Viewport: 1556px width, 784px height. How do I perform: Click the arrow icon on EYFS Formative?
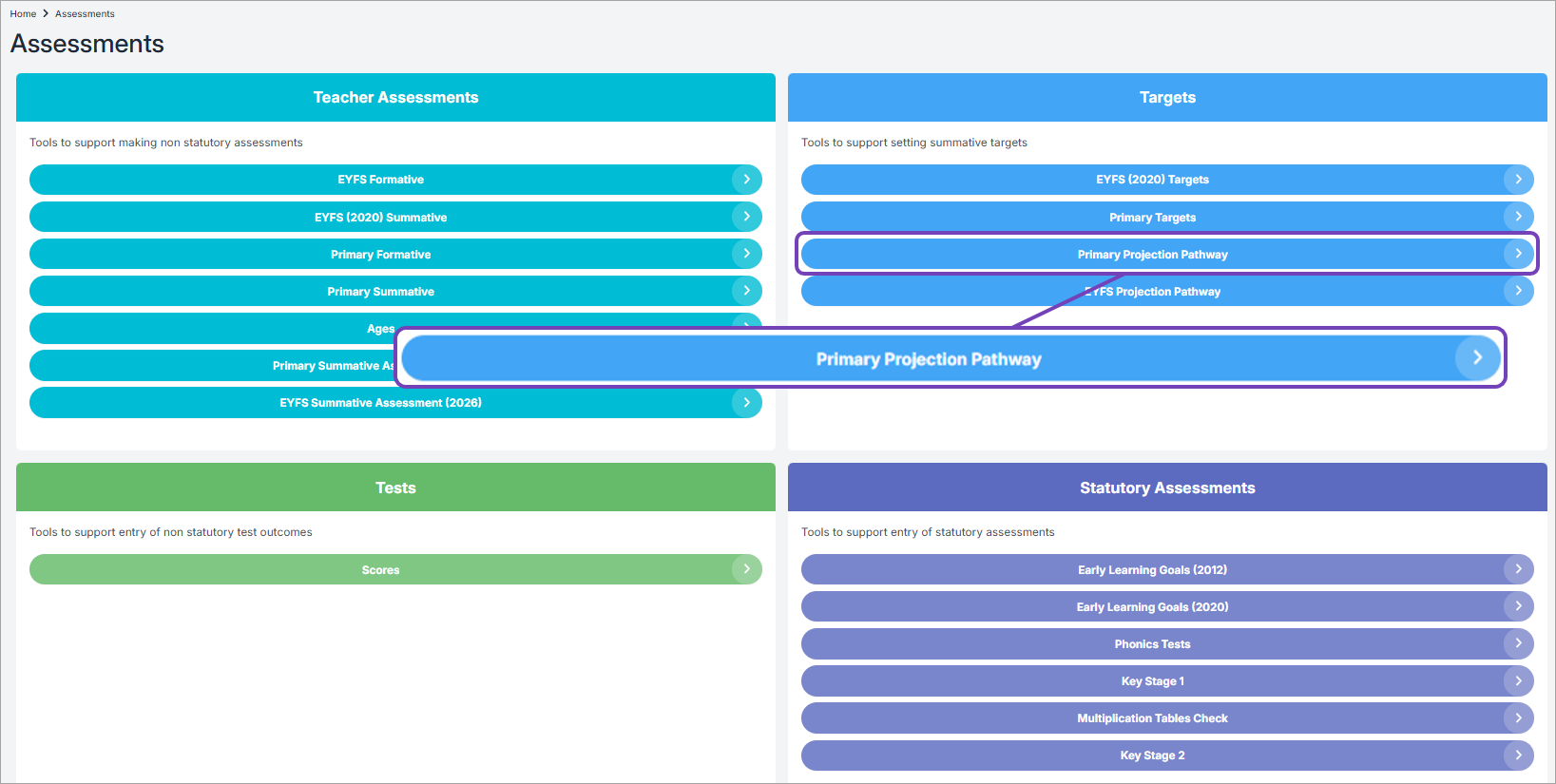(x=746, y=179)
